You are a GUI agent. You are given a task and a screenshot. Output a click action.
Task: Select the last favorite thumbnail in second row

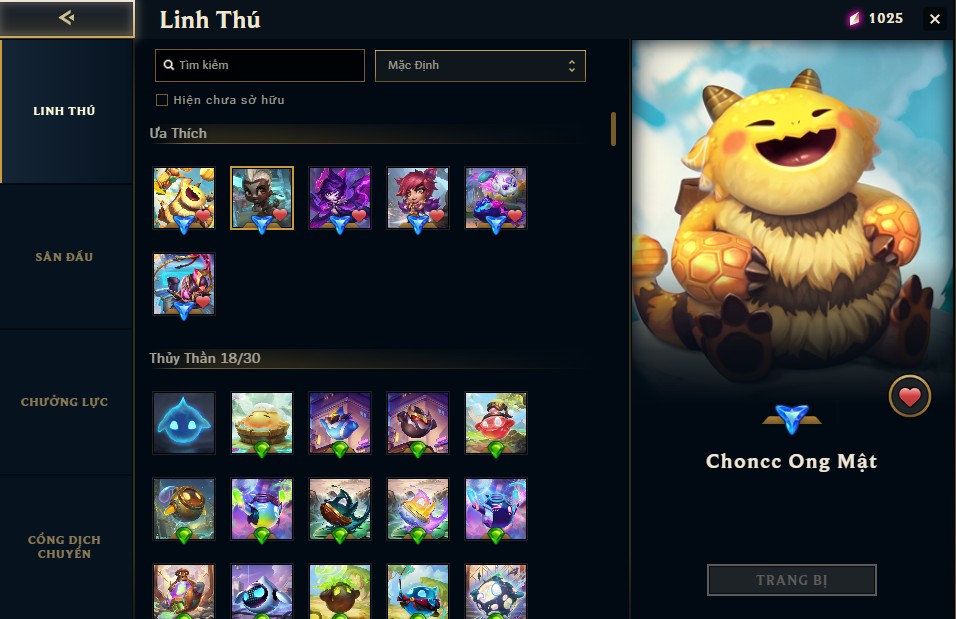184,284
